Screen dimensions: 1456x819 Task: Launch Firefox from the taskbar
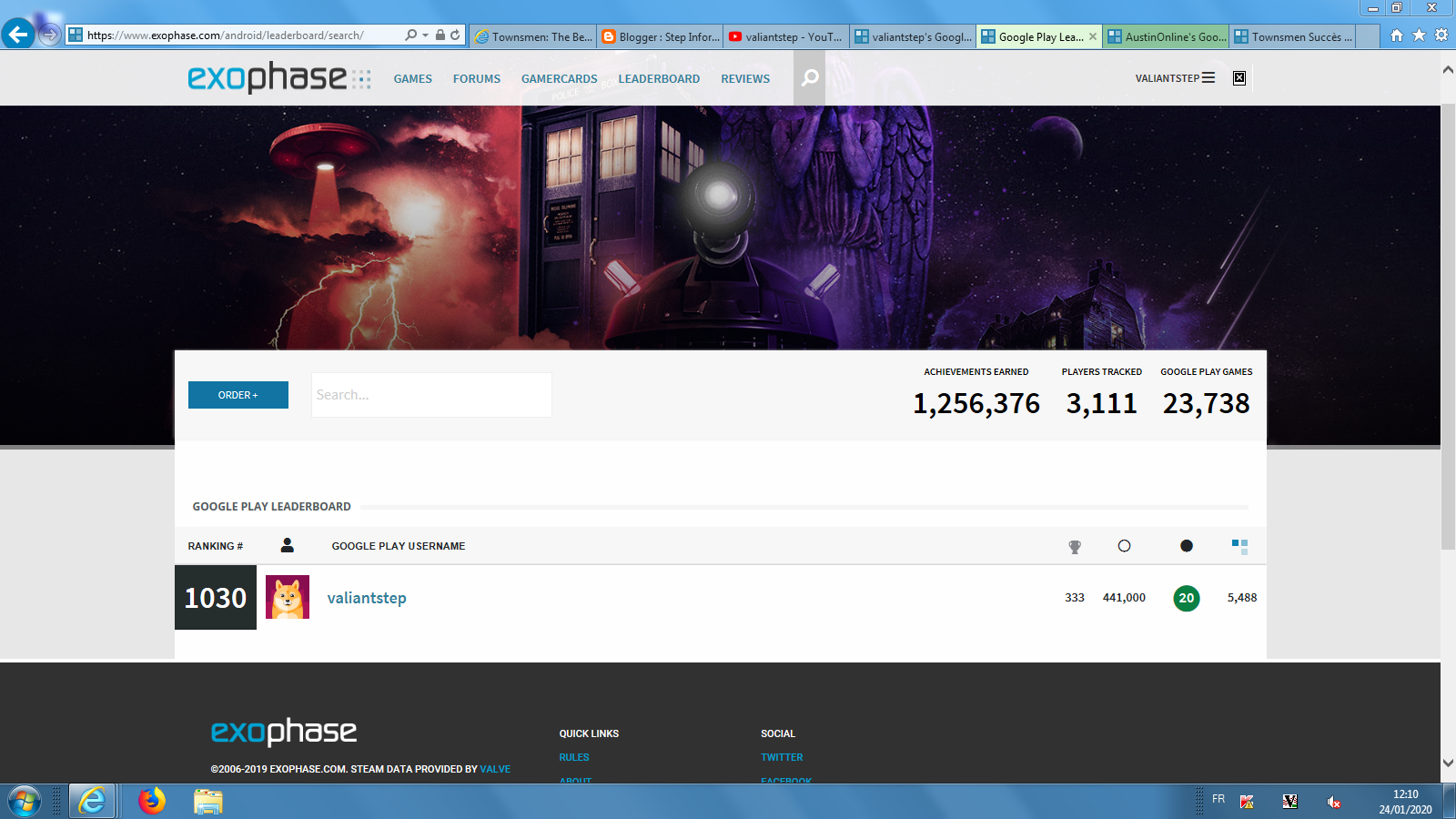pyautogui.click(x=152, y=801)
